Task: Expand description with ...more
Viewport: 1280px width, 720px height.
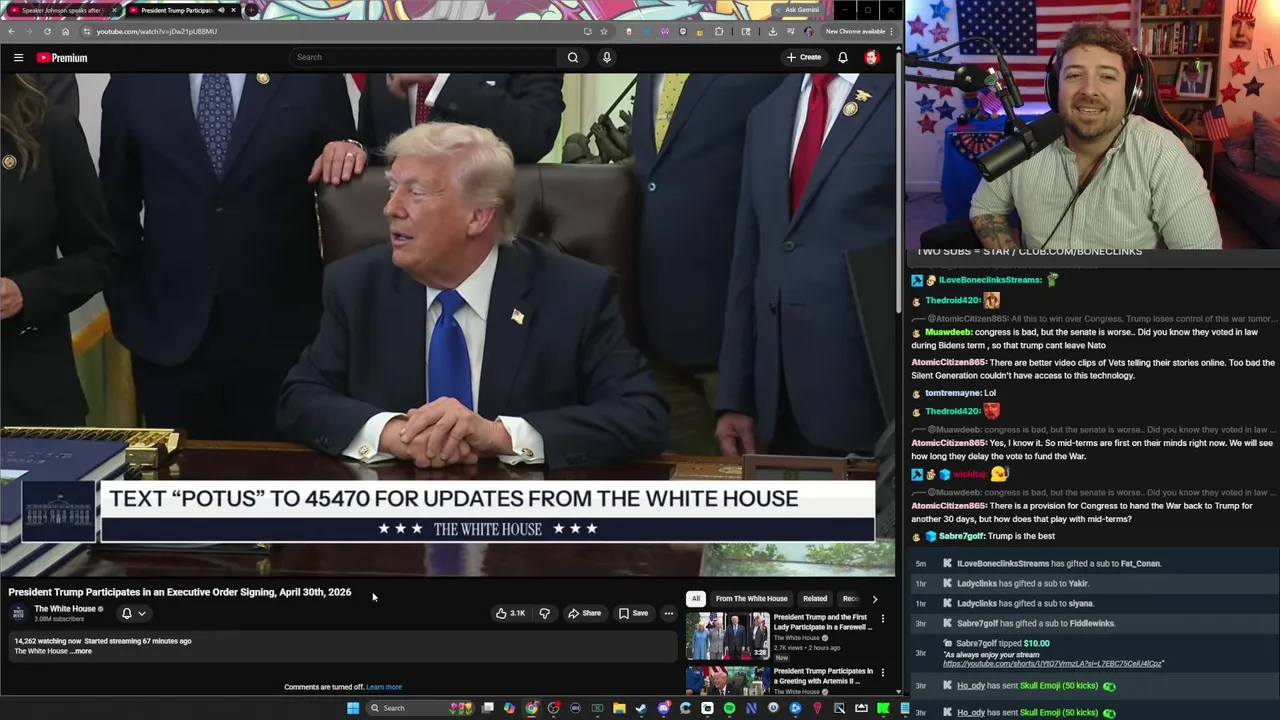Action: pos(82,651)
